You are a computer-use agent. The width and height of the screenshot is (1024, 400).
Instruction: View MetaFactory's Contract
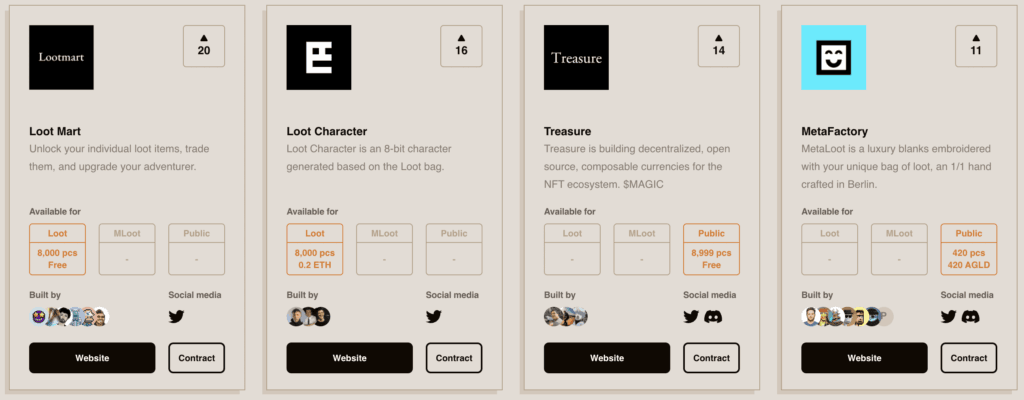point(968,358)
